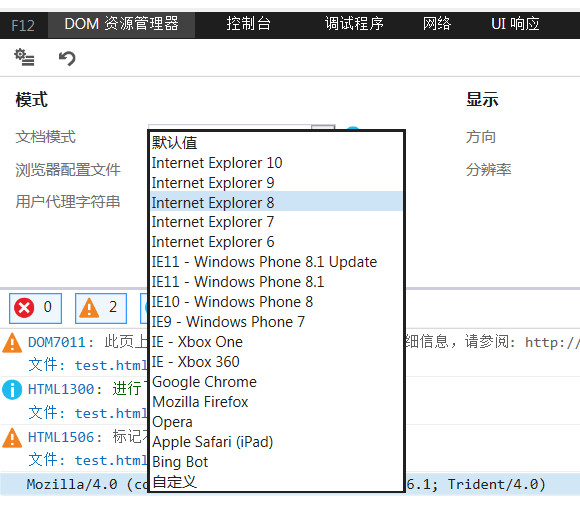Toggle the orange warning filter showing 2
The width and height of the screenshot is (580, 508).
click(101, 308)
